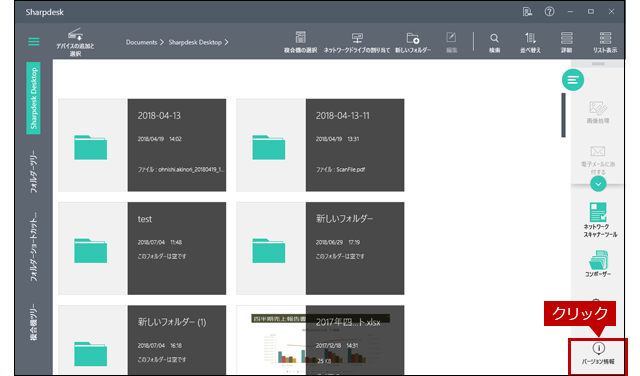Viewport: 640px width, 376px height.
Task: Click chevron after Documents breadcrumb
Action: tap(162, 42)
